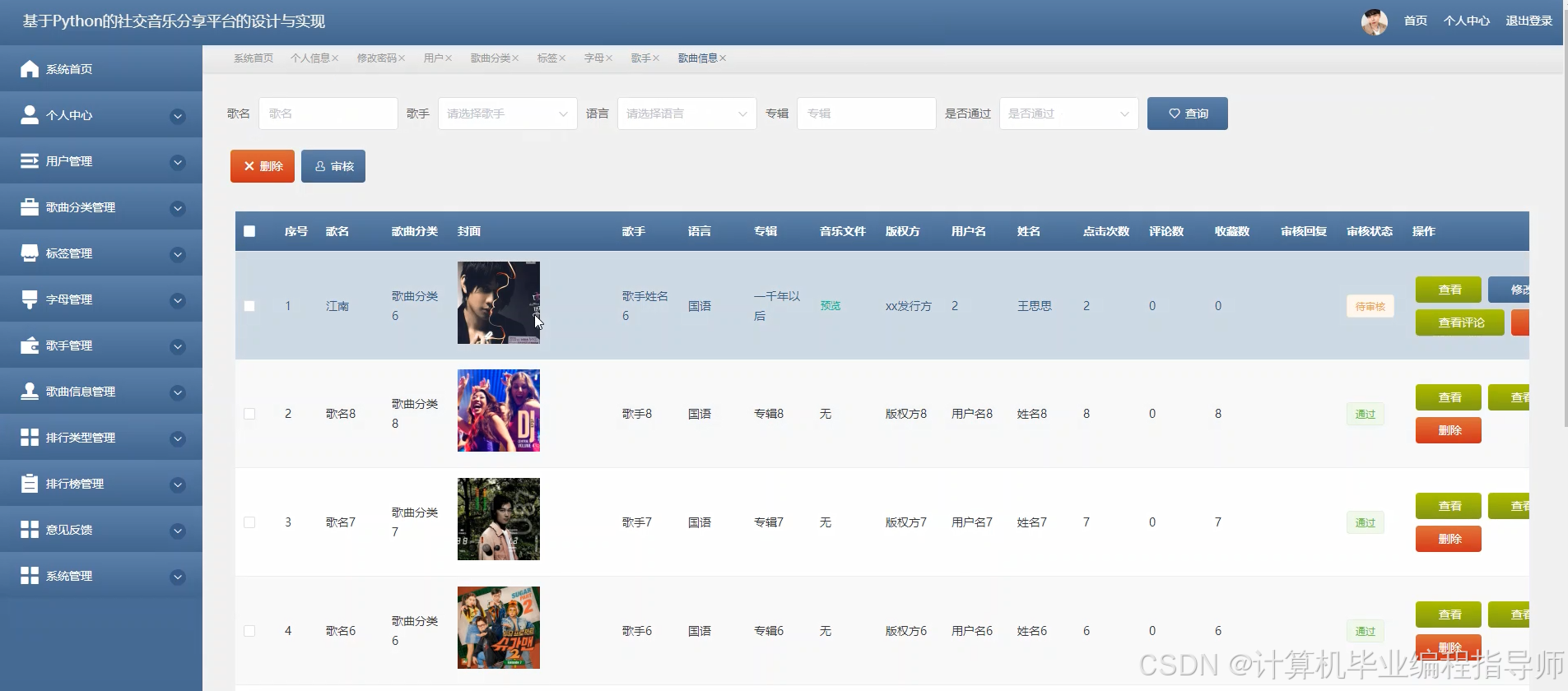The width and height of the screenshot is (1568, 691).
Task: Expand 个人中心 with its chevron
Action: click(x=178, y=116)
